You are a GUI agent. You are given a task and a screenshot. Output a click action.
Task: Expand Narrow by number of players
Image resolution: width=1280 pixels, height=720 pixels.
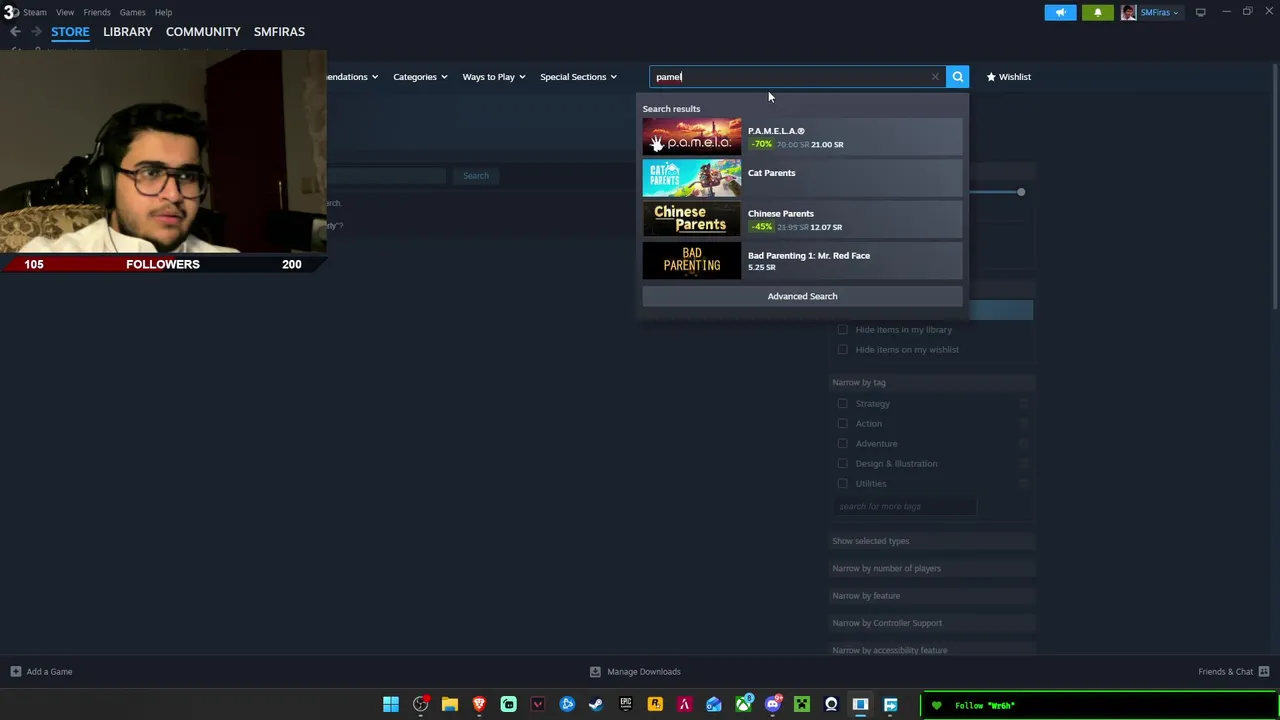tap(932, 568)
